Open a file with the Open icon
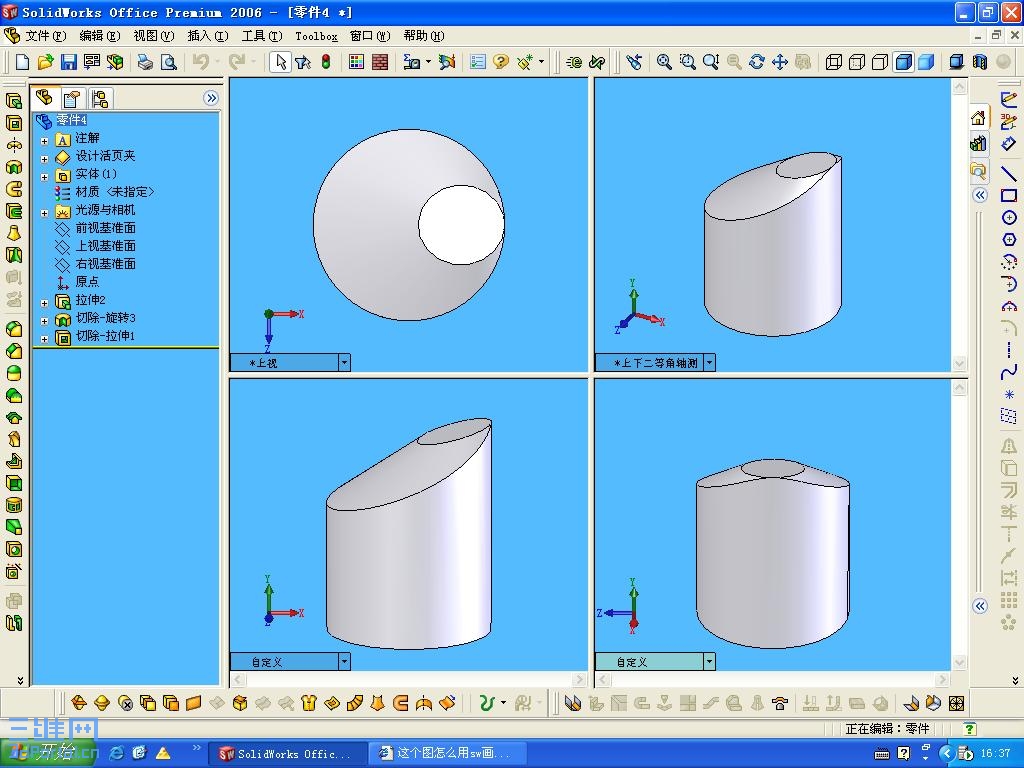 coord(45,62)
